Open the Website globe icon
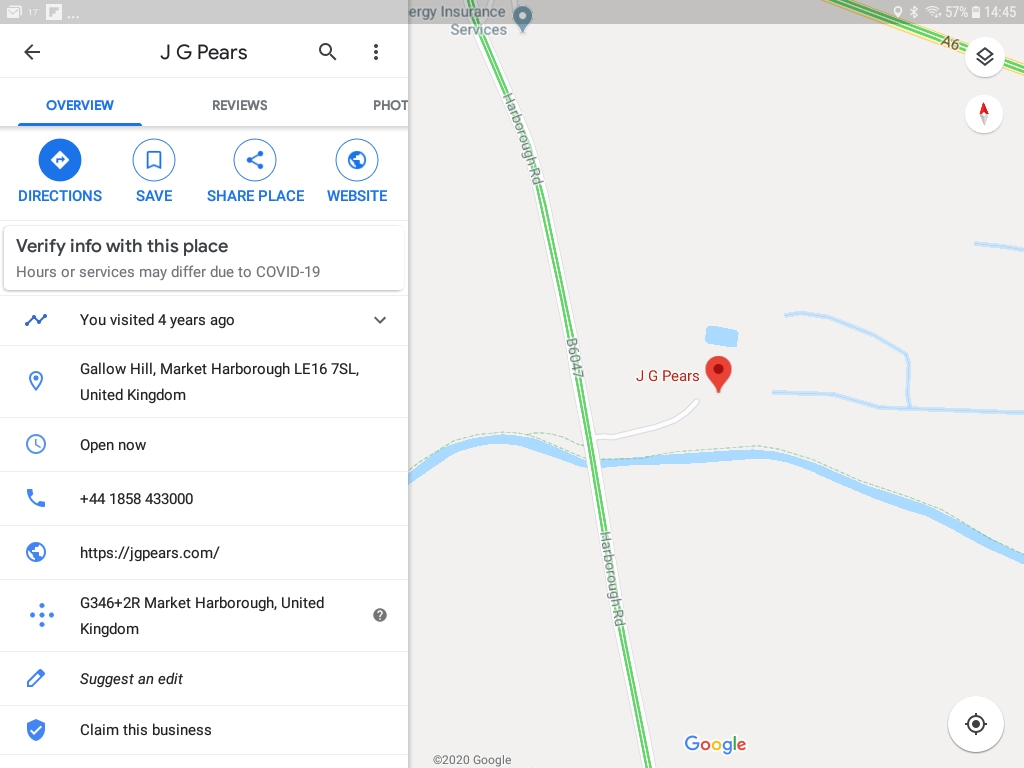The width and height of the screenshot is (1024, 768). [x=357, y=160]
